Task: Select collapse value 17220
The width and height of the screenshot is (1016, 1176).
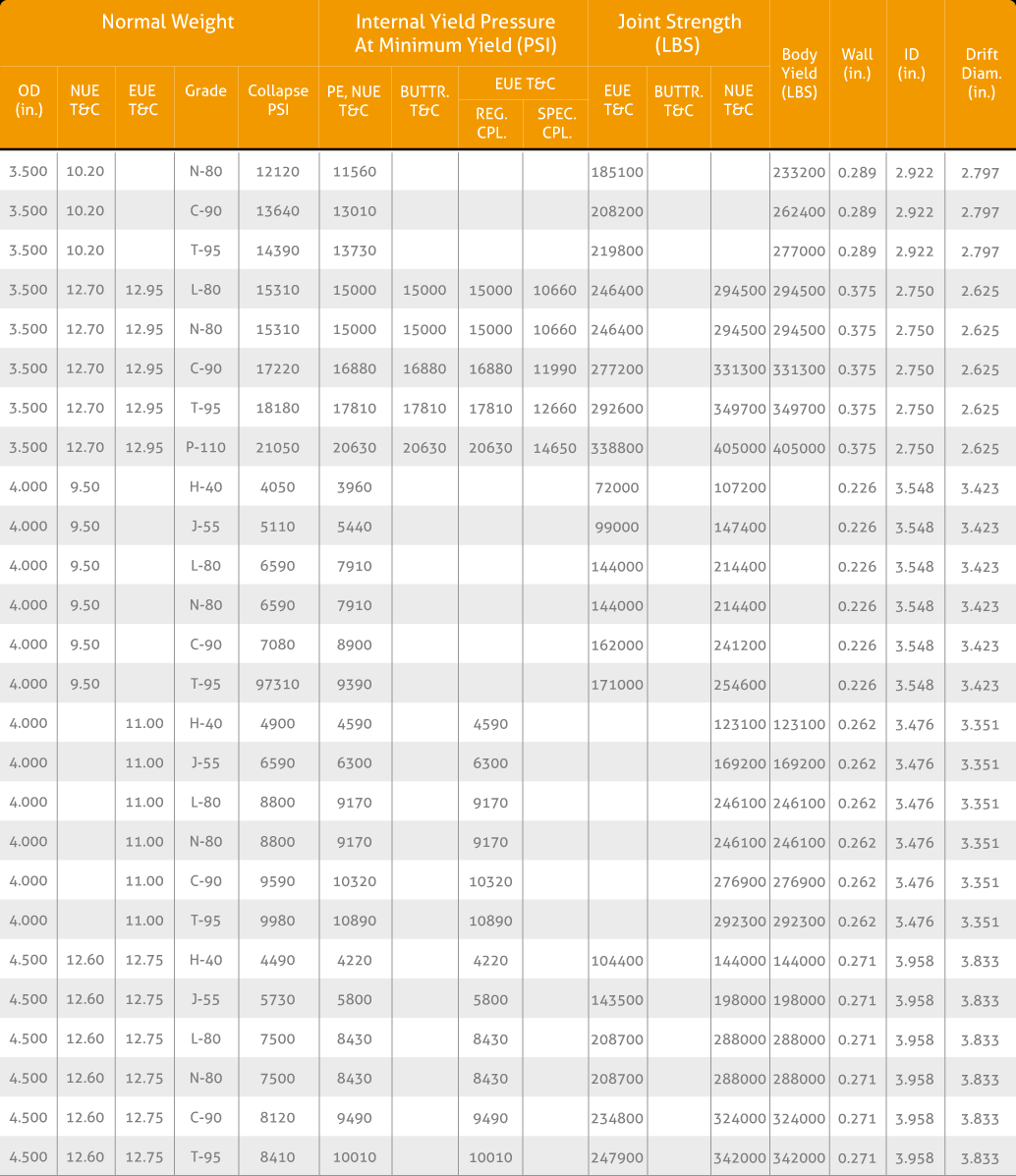Action: click(278, 369)
